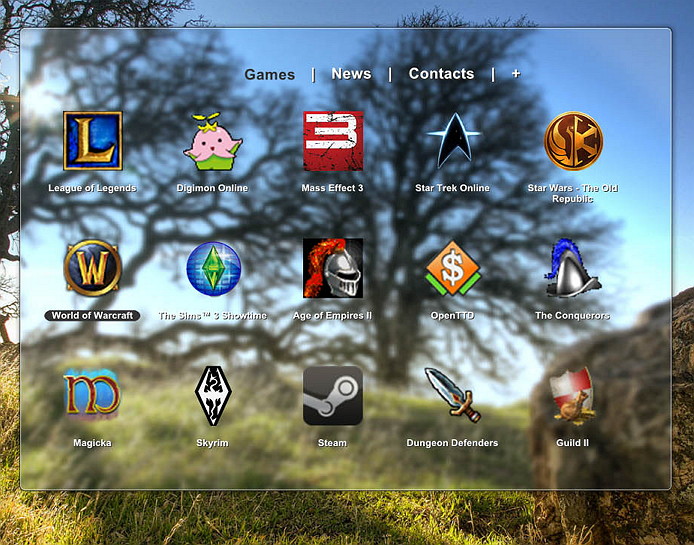Click the highlighted World of Warcraft label
The image size is (694, 545).
(x=92, y=315)
